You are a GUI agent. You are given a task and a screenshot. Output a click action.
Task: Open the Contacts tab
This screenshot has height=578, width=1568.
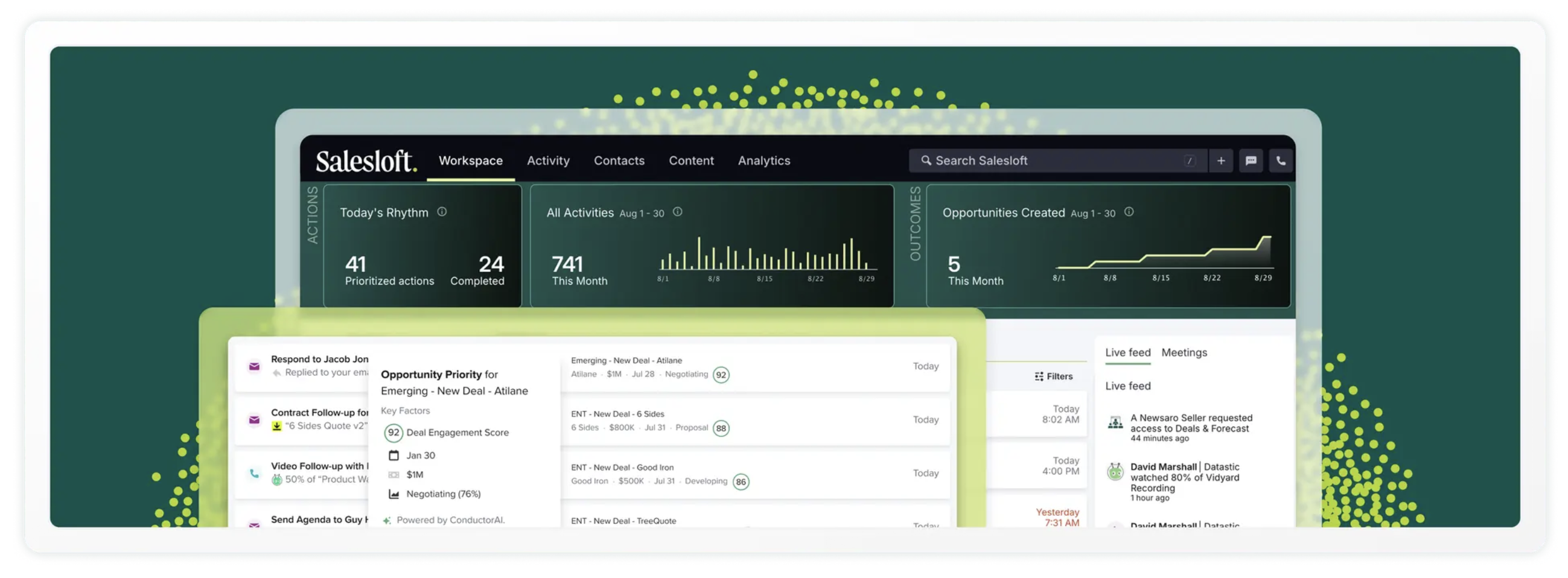click(619, 160)
